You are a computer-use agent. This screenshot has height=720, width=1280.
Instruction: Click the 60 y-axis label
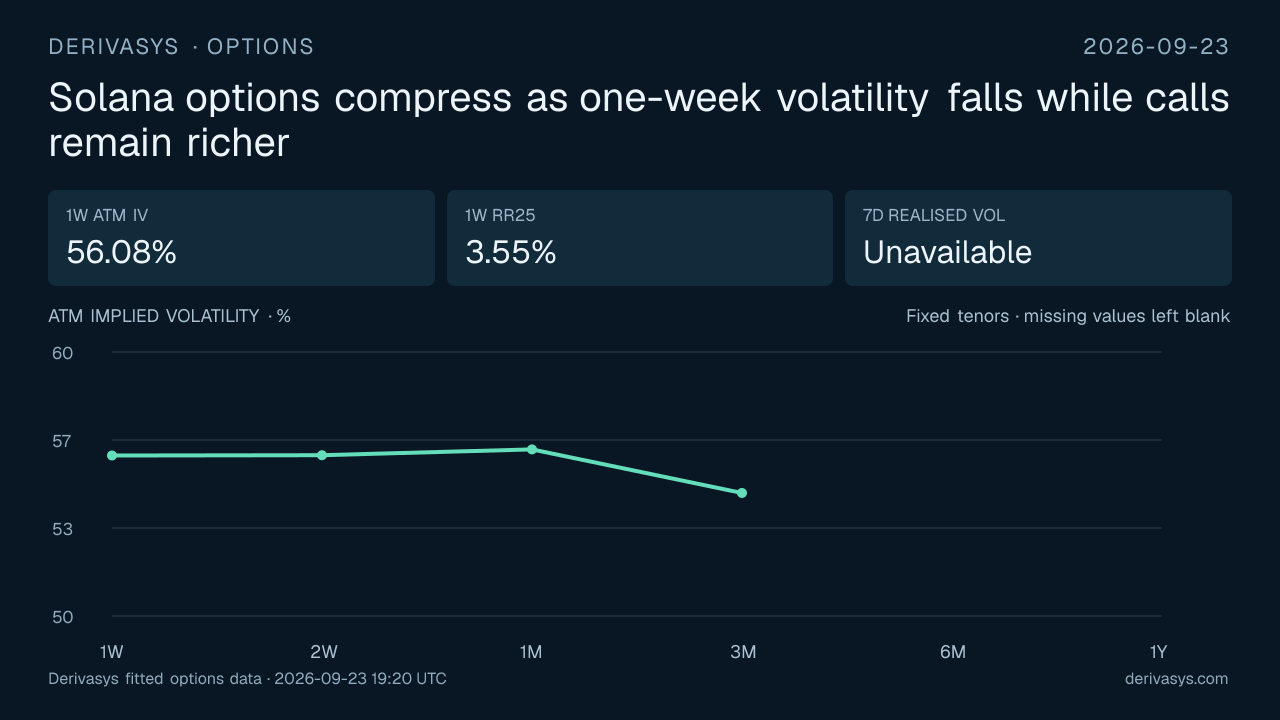tap(62, 353)
